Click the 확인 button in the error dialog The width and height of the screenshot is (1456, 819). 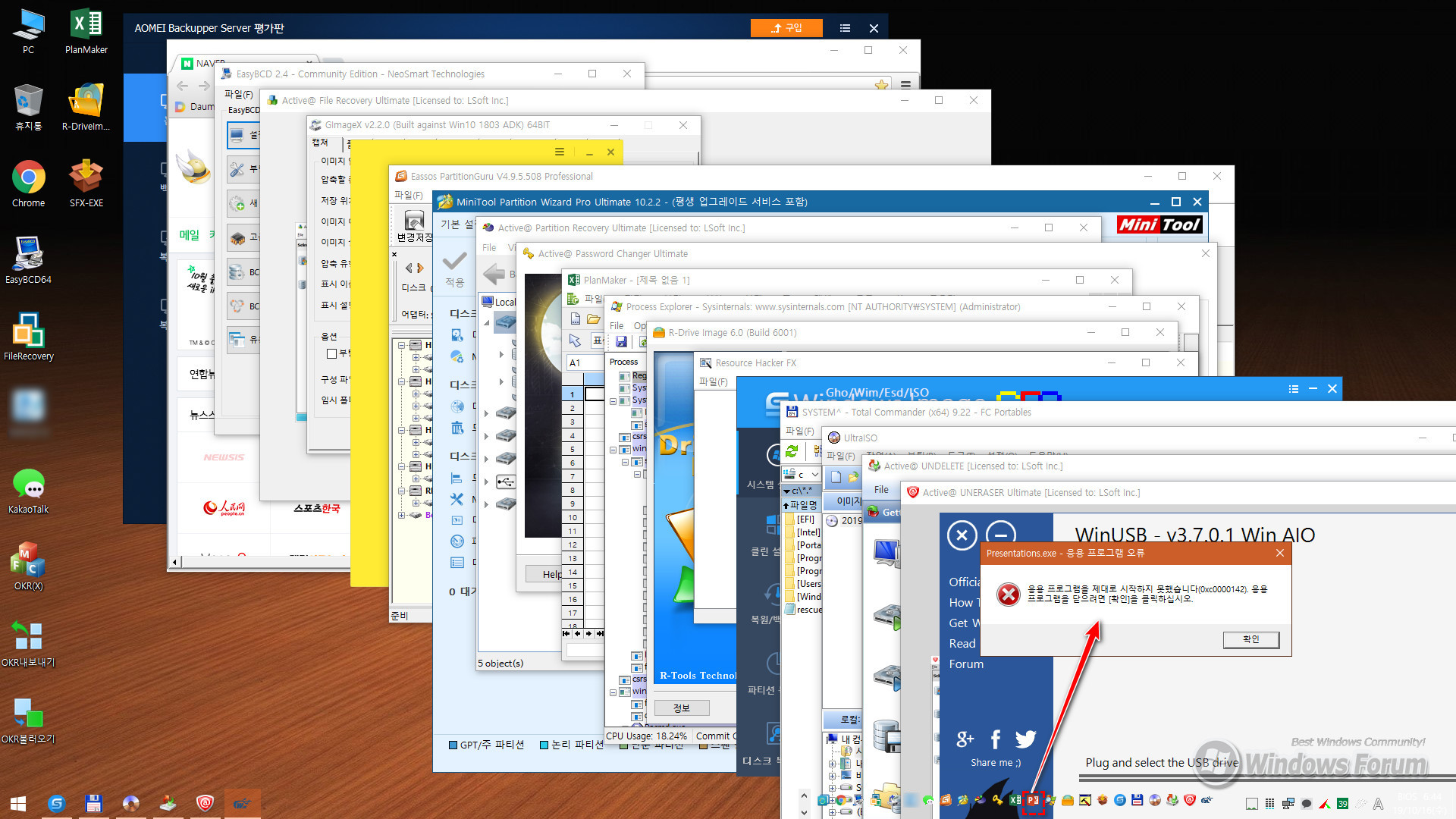click(x=1250, y=639)
